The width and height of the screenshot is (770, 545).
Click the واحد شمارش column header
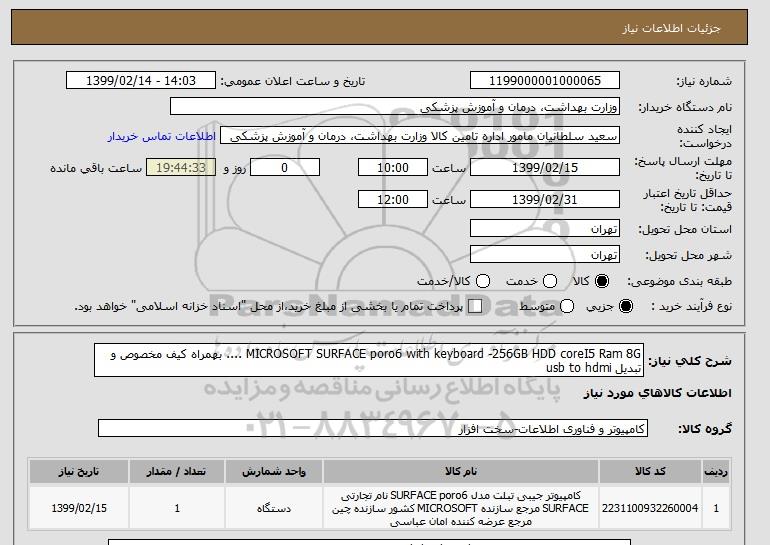point(274,471)
